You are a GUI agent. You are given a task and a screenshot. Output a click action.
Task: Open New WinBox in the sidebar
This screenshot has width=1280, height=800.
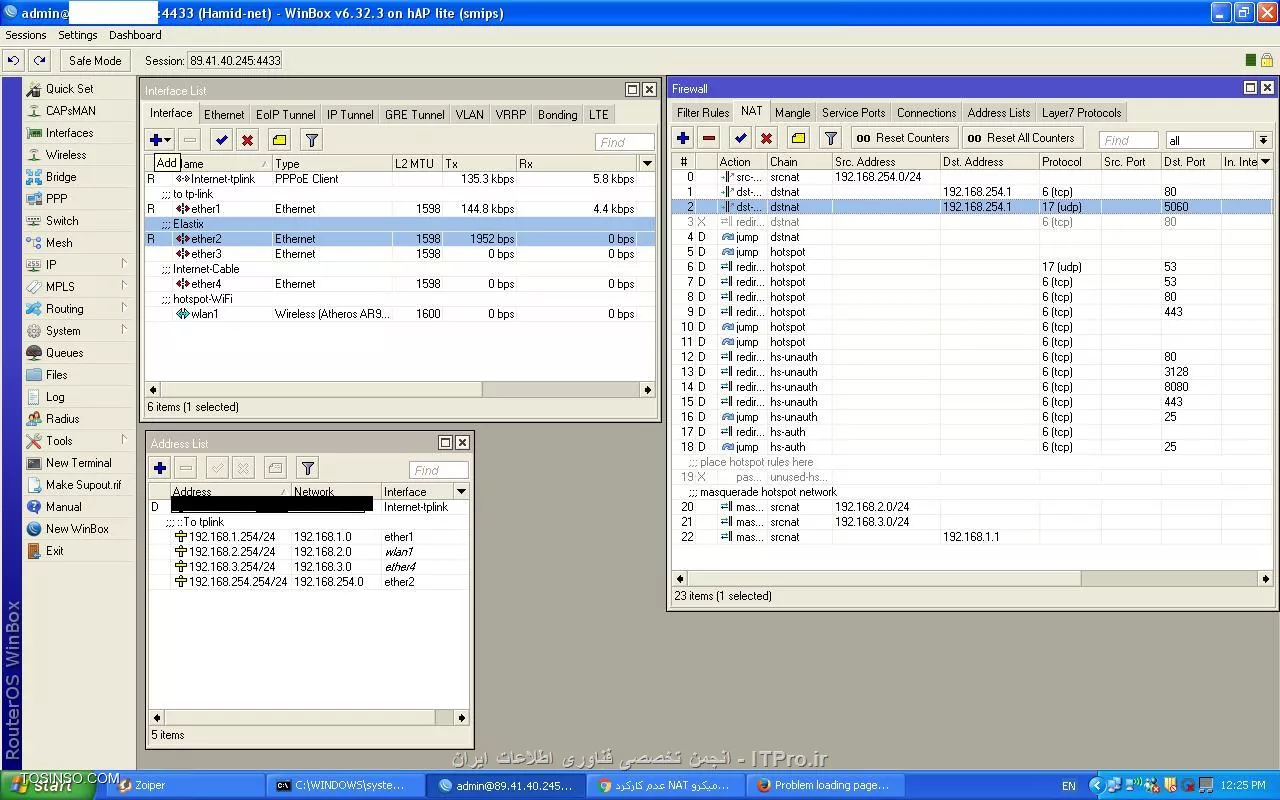[79, 529]
